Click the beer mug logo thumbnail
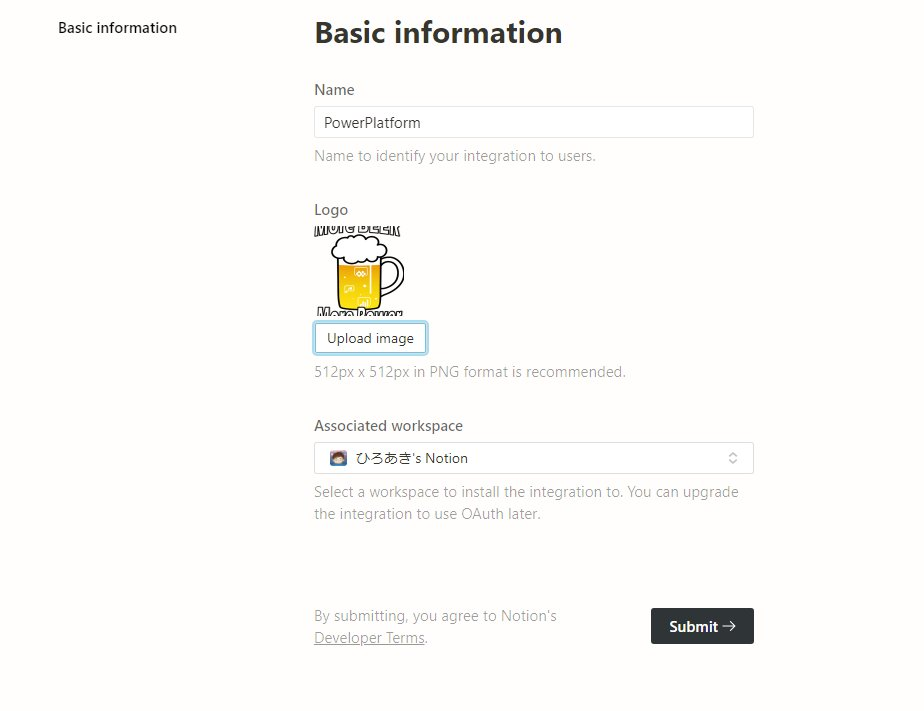The width and height of the screenshot is (924, 711). tap(359, 271)
